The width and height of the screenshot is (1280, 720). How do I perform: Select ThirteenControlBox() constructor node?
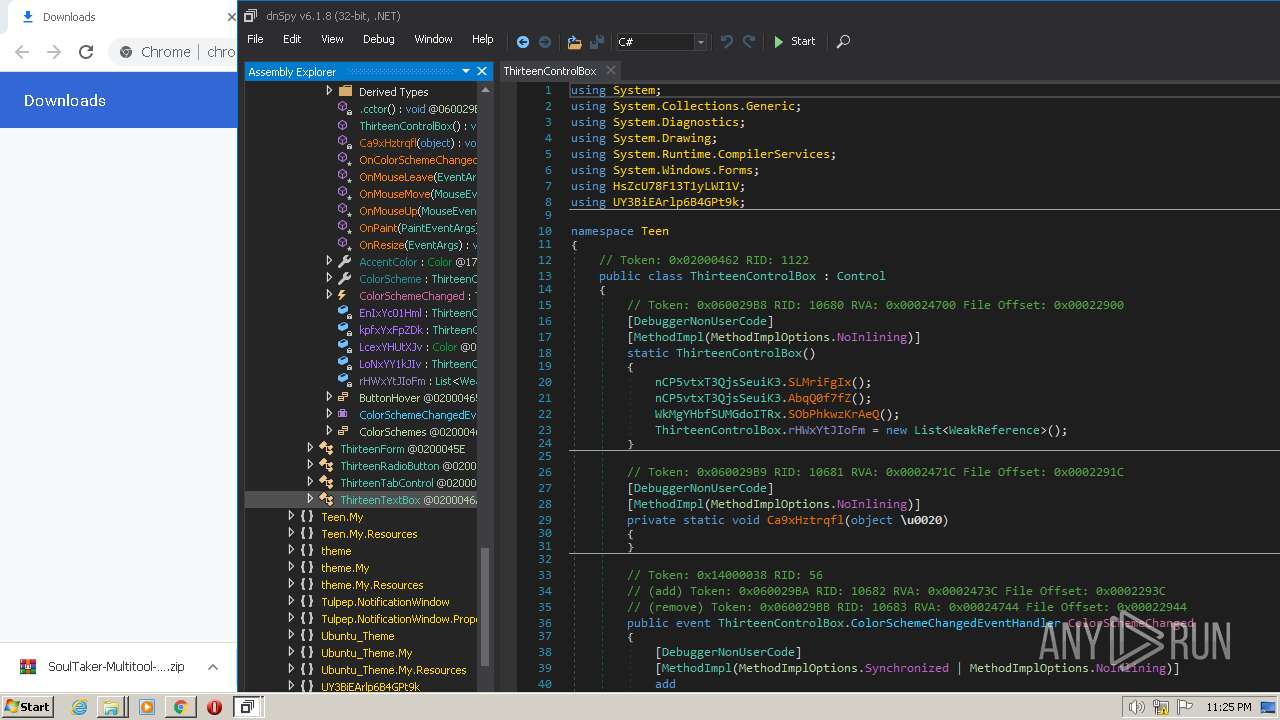pyautogui.click(x=418, y=126)
